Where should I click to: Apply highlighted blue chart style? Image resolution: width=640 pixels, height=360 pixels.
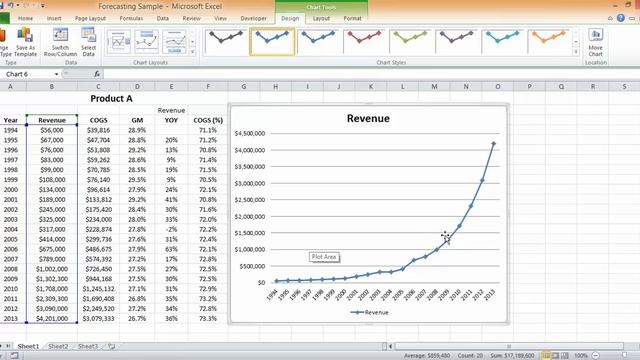tap(272, 42)
